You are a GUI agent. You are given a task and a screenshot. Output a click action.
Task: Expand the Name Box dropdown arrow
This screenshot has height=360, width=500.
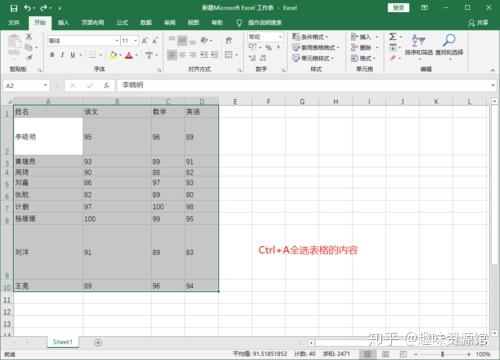click(x=45, y=85)
